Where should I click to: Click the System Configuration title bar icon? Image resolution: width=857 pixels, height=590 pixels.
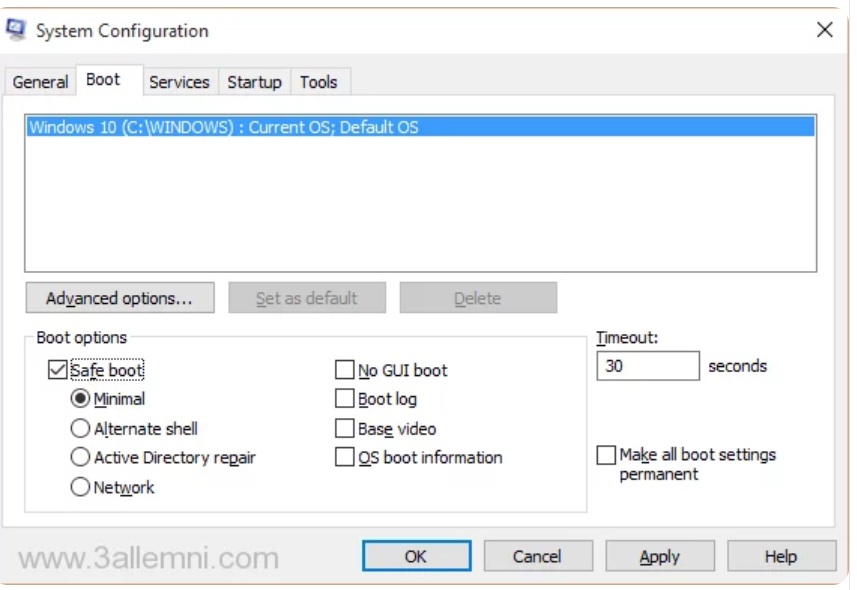17,30
